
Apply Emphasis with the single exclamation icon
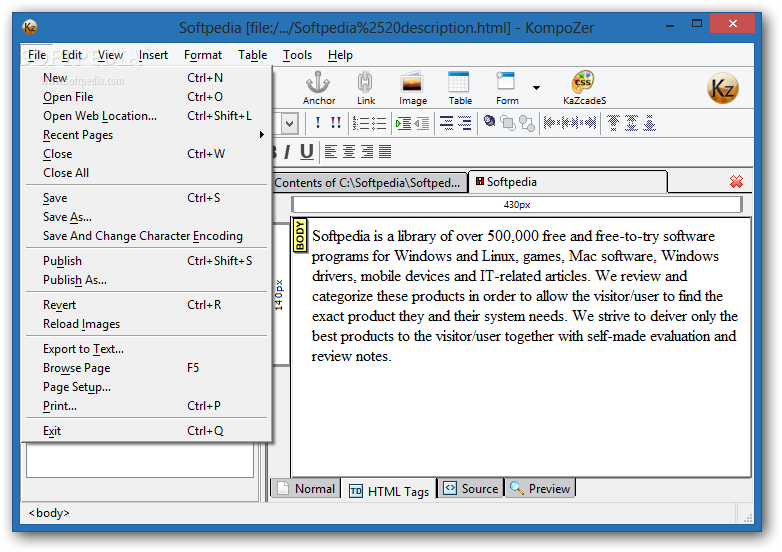point(318,123)
